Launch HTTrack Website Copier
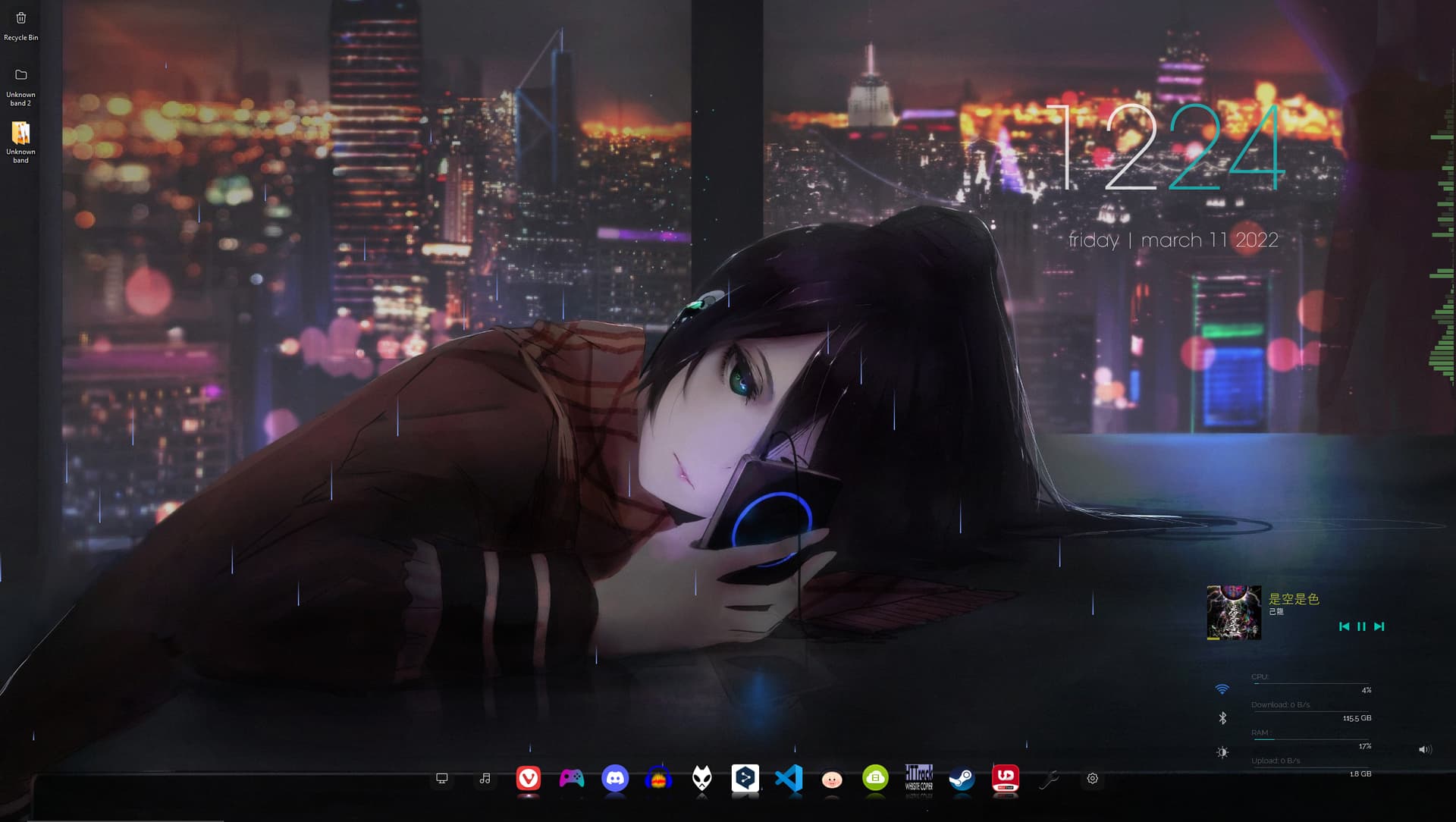 [918, 778]
